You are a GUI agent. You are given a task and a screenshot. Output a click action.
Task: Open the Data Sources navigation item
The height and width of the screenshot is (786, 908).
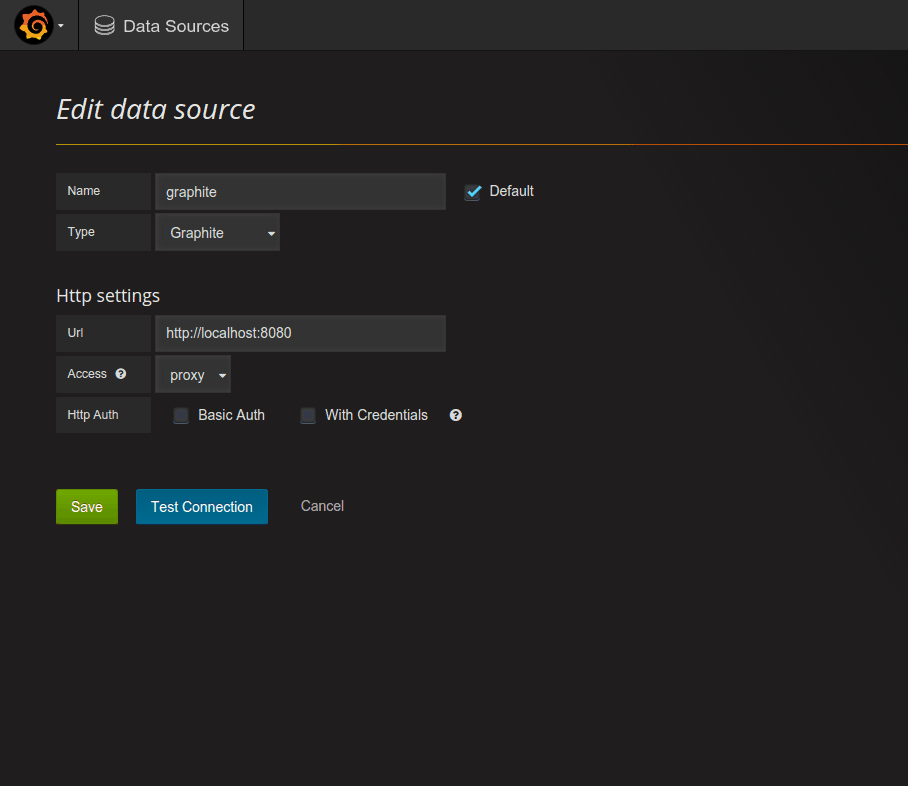175,26
